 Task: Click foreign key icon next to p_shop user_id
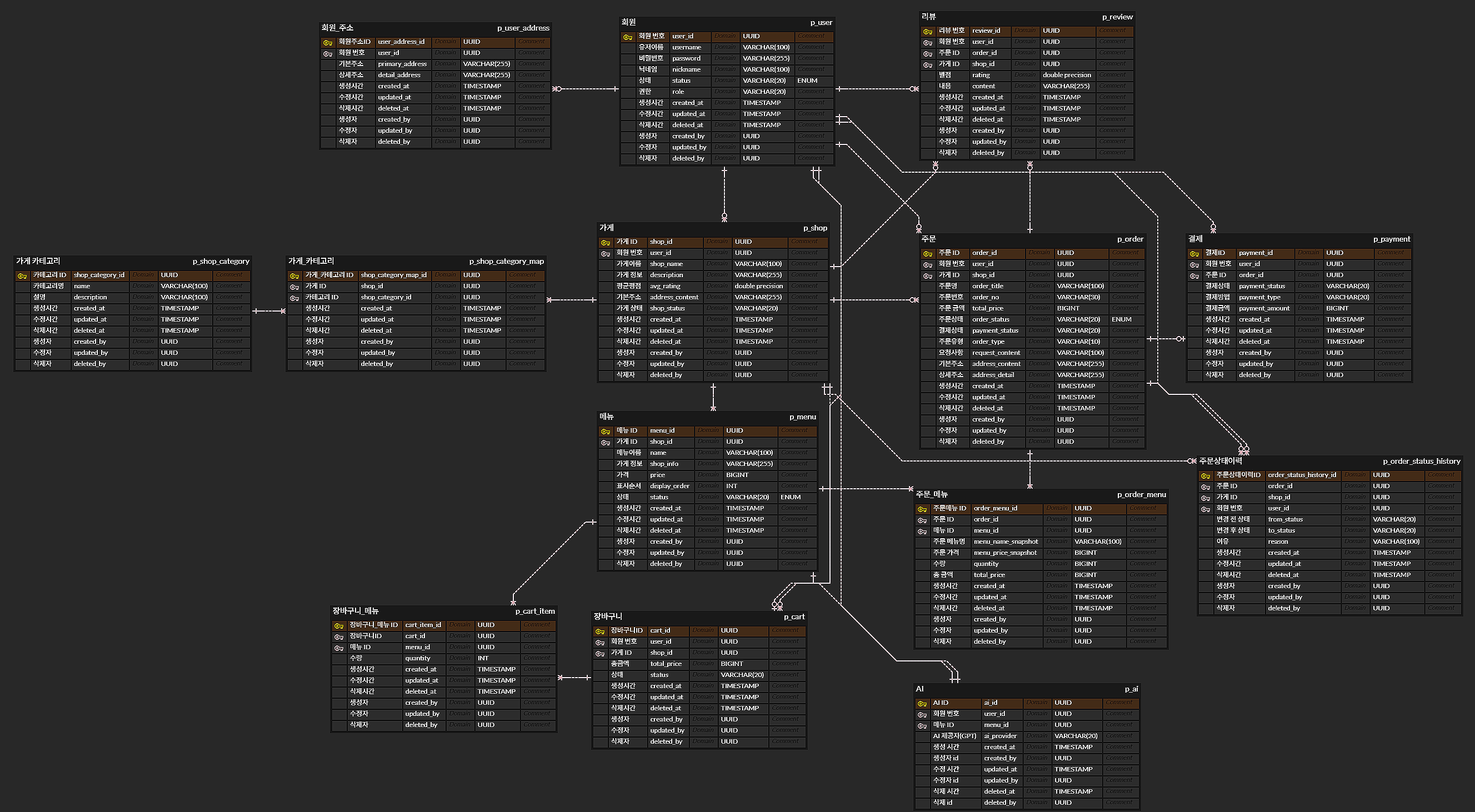tap(605, 253)
